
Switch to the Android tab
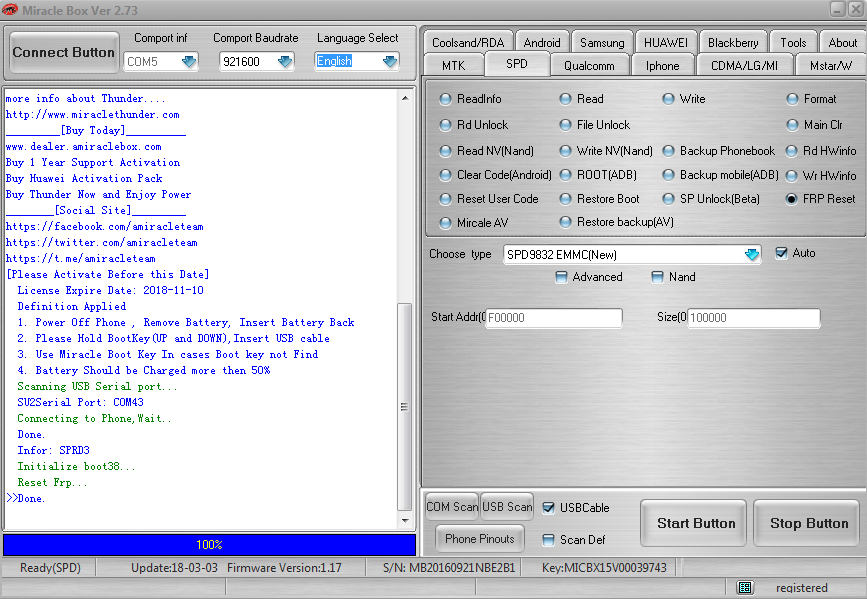tap(542, 43)
